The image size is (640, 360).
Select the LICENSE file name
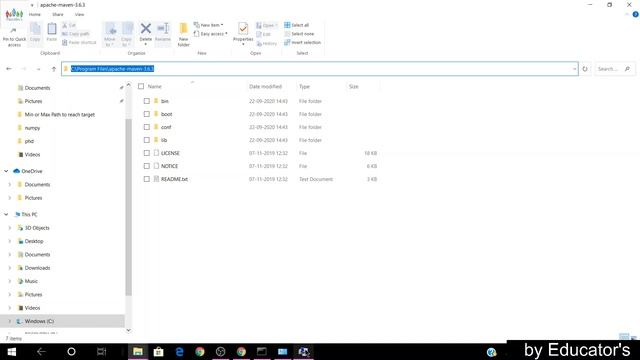pyautogui.click(x=170, y=153)
